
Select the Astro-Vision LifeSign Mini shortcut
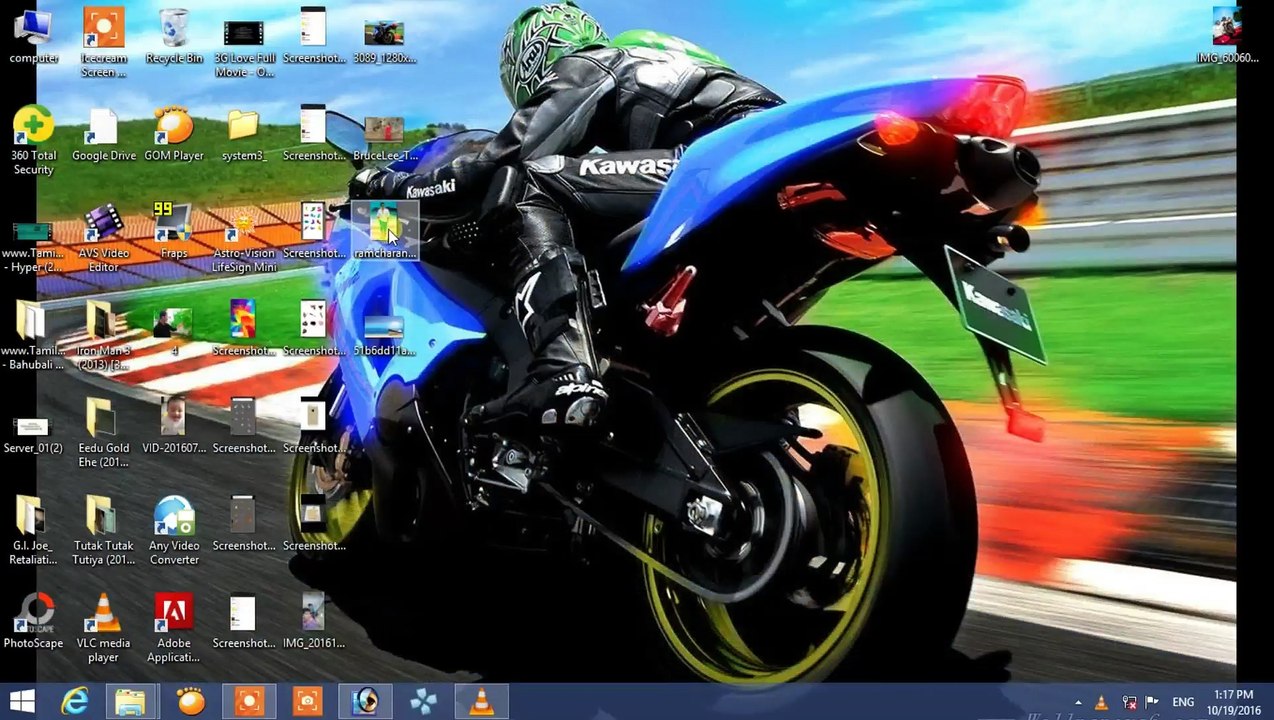click(x=243, y=238)
